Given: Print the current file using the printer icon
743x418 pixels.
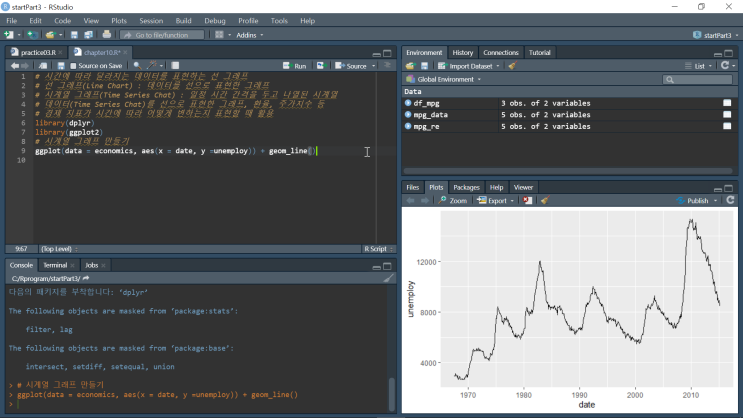Looking at the screenshot, I should pos(107,35).
